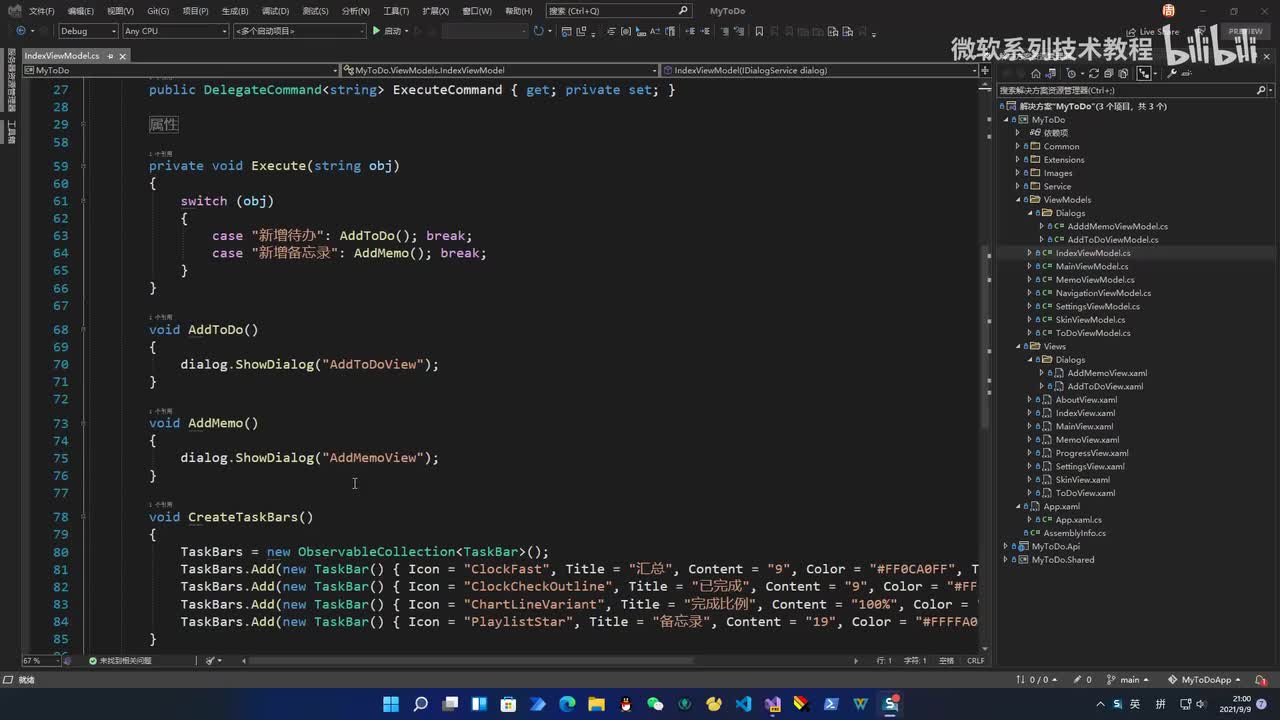Switch to Visual Studio in the taskbar
This screenshot has width=1280, height=720.
pos(772,704)
